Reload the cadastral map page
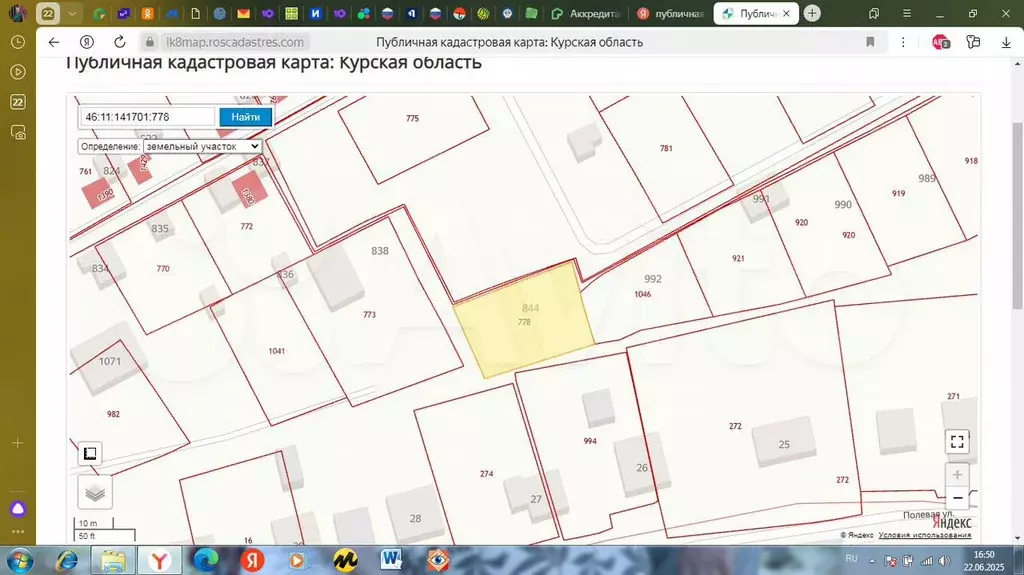The width and height of the screenshot is (1024, 575). pyautogui.click(x=120, y=42)
